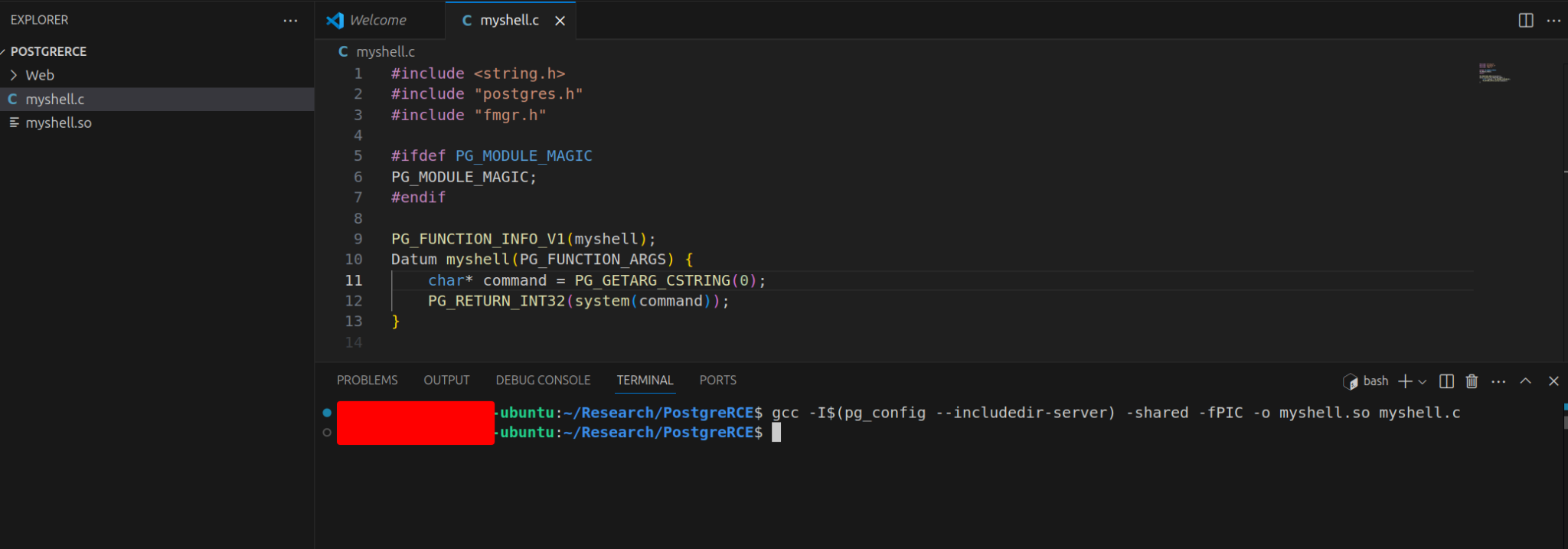Image resolution: width=1568 pixels, height=549 pixels.
Task: Open Explorer views and more actions menu
Action: [290, 21]
